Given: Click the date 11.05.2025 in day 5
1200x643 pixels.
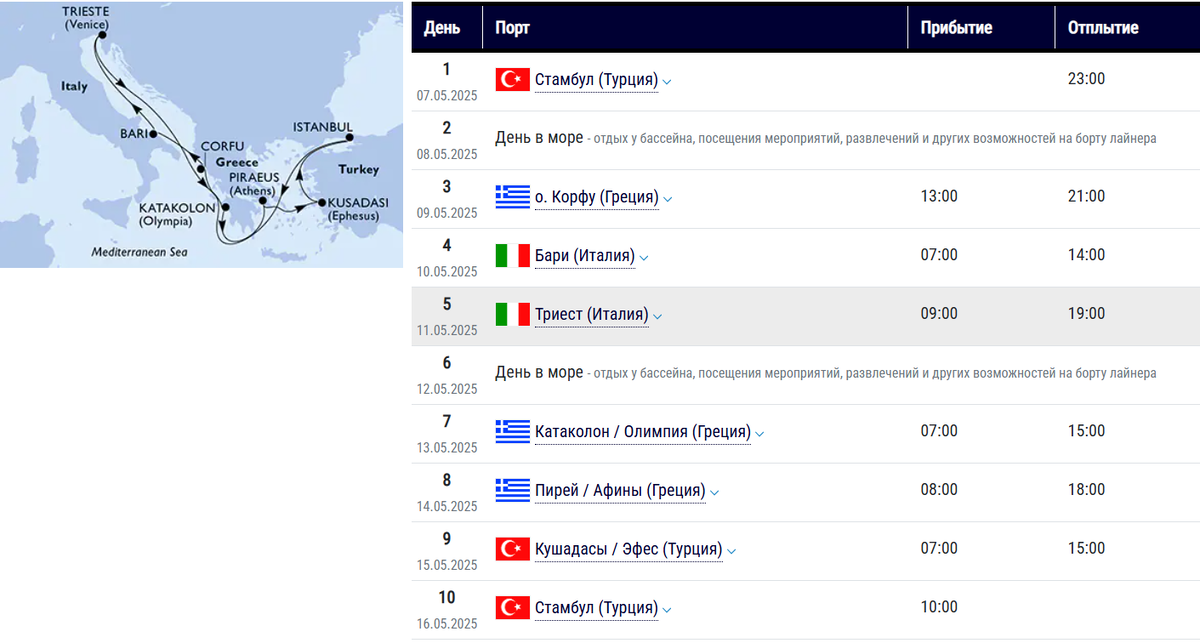Looking at the screenshot, I should [x=447, y=330].
